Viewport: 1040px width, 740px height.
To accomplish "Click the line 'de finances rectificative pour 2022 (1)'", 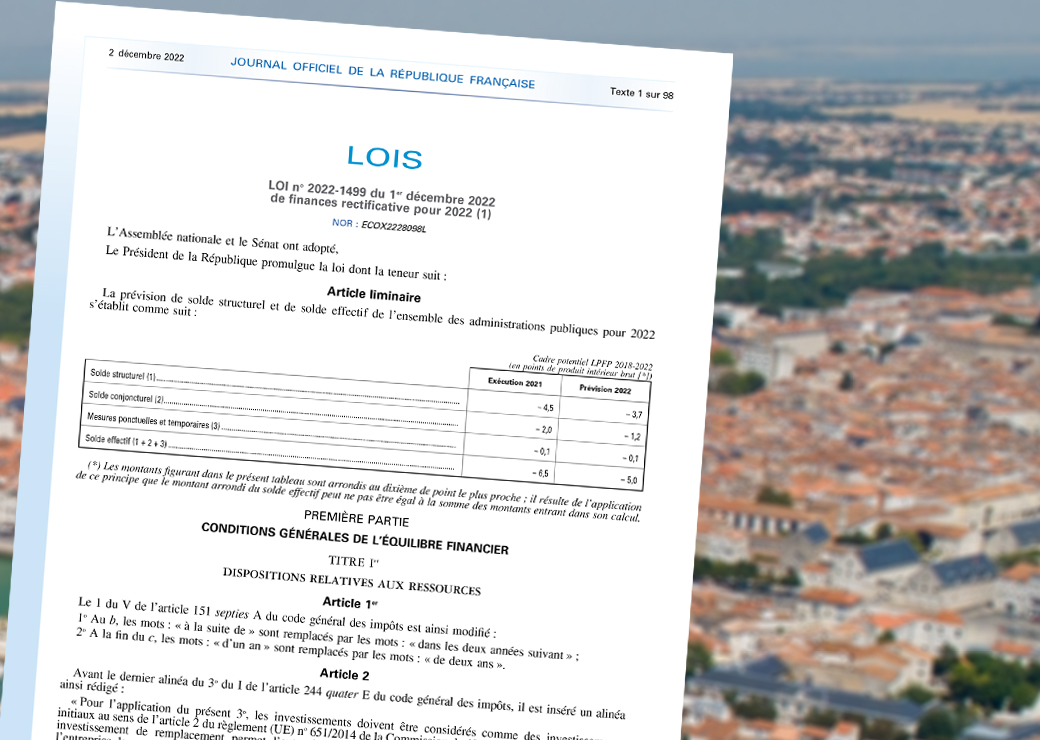I will [x=381, y=206].
